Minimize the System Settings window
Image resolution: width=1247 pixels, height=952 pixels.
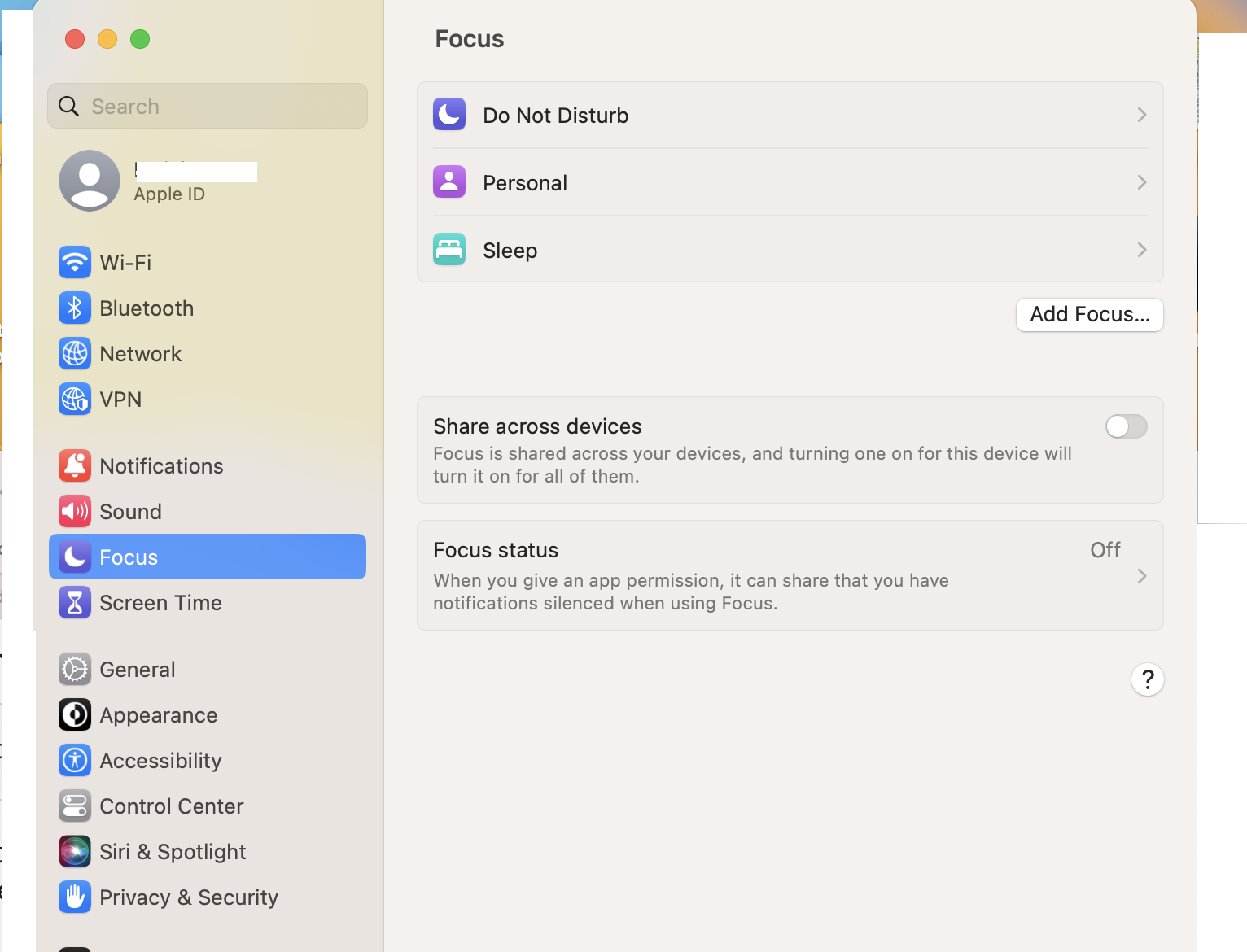[x=107, y=39]
